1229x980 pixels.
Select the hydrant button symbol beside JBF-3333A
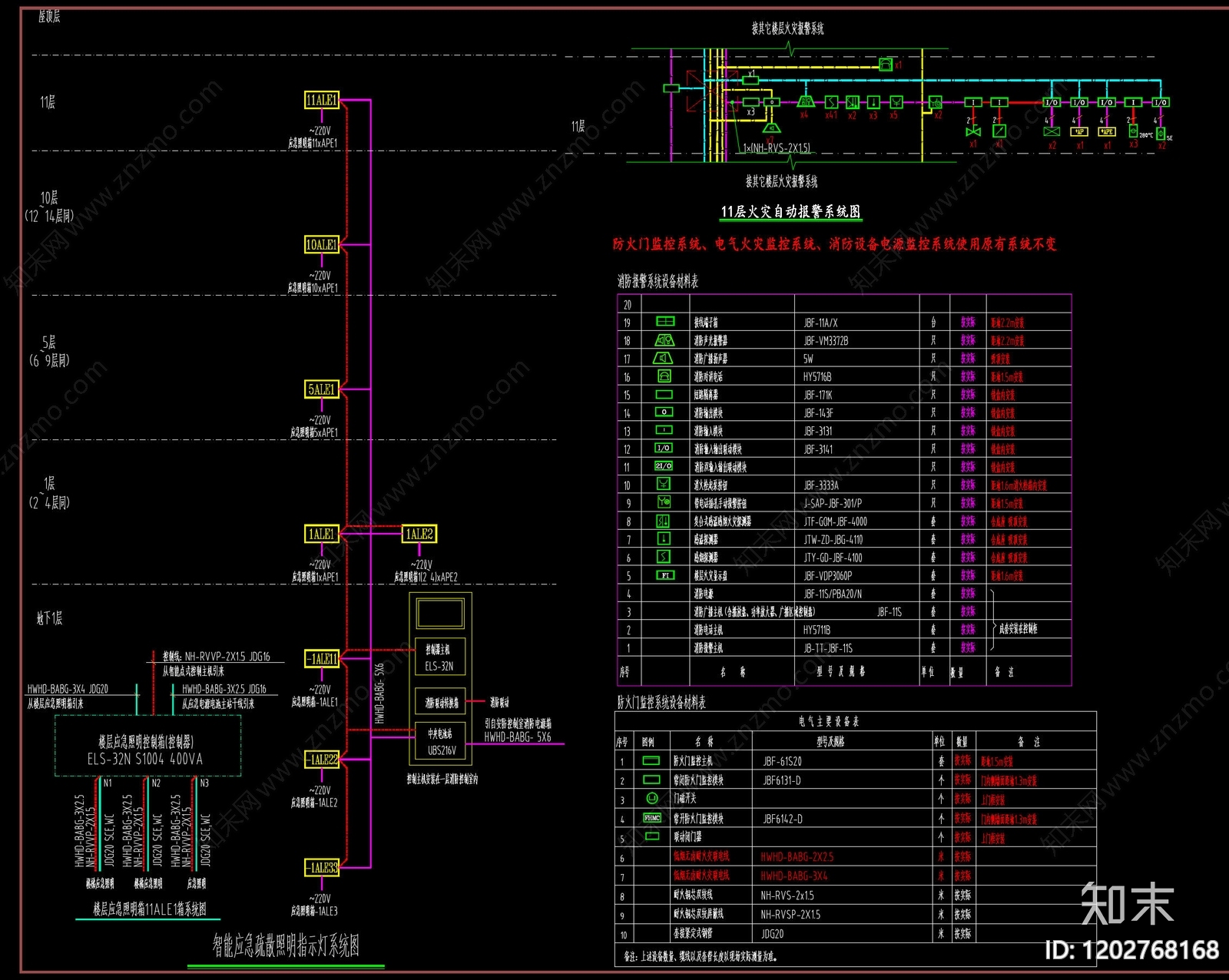(664, 484)
